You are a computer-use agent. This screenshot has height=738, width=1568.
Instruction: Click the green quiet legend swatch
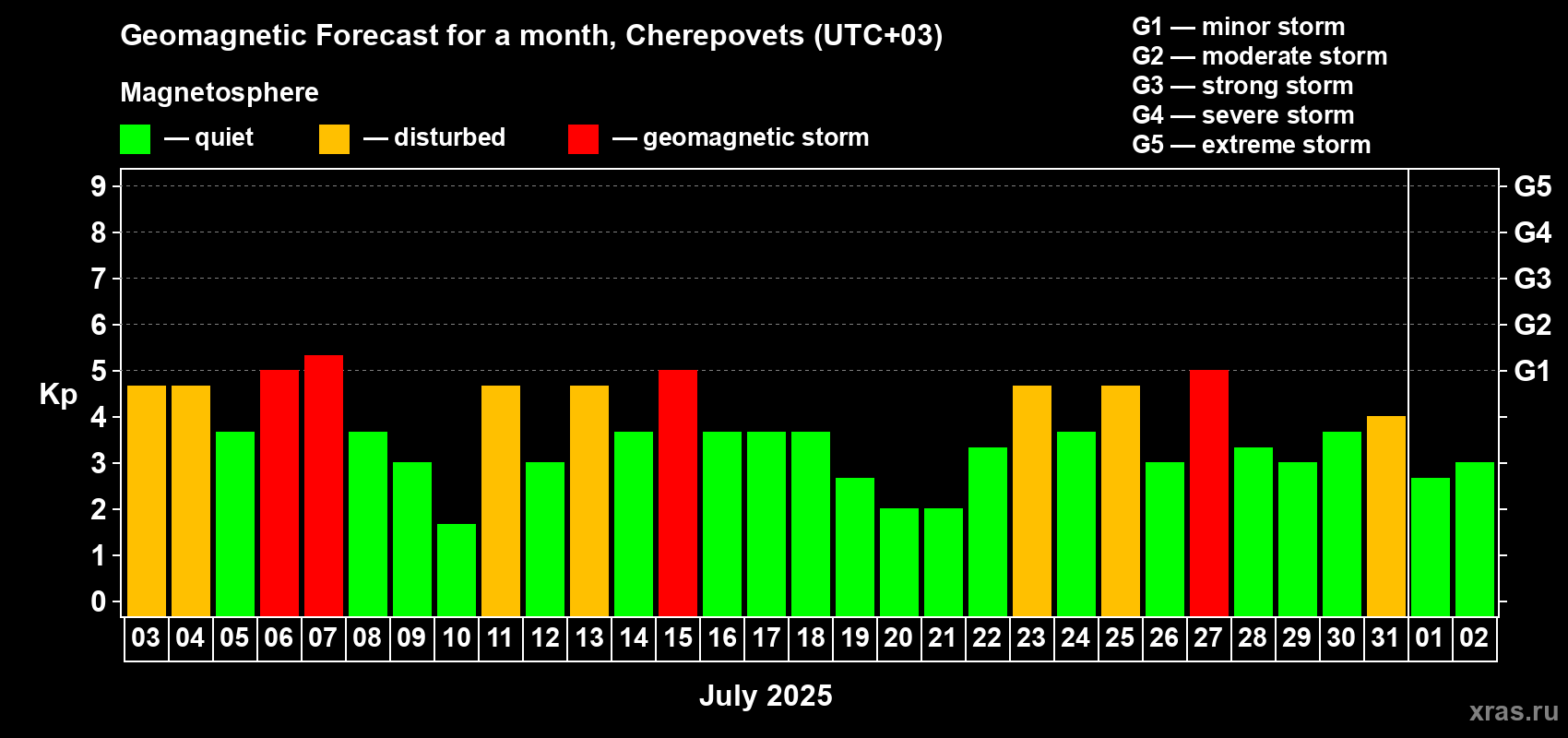point(136,139)
